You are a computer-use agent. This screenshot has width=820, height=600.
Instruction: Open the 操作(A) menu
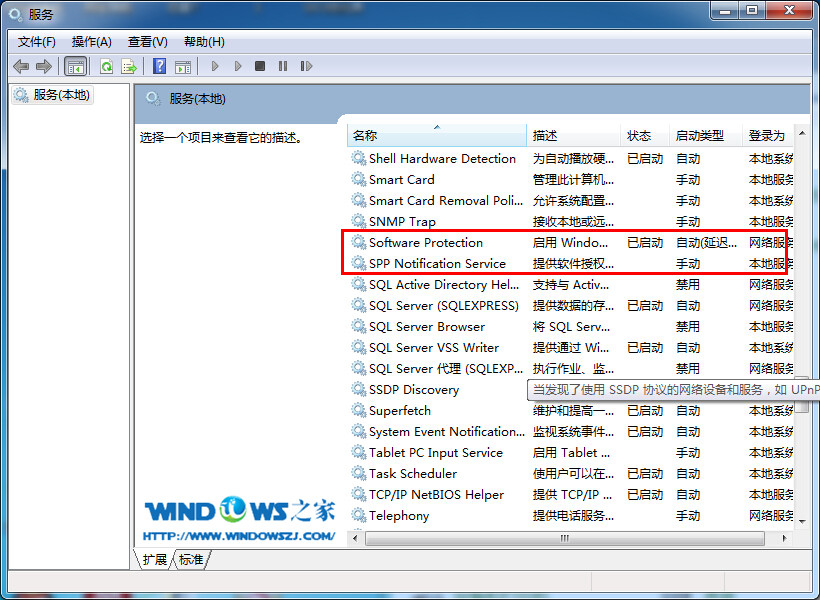click(x=92, y=42)
